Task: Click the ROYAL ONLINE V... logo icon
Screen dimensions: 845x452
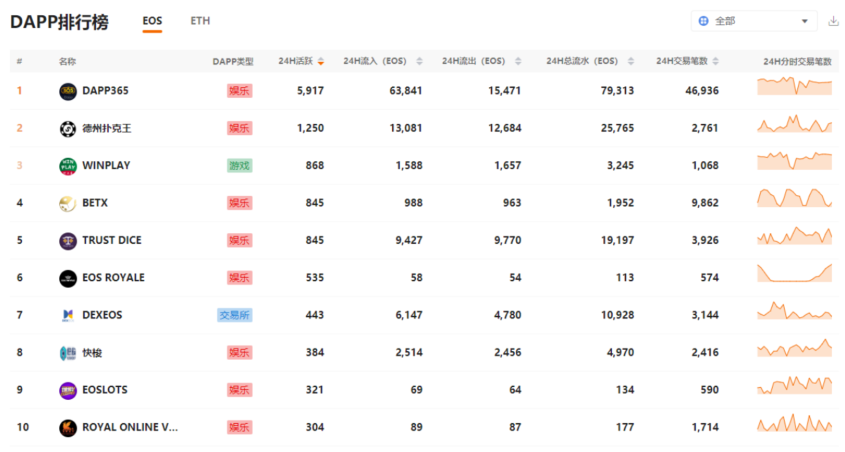Action: [x=68, y=428]
